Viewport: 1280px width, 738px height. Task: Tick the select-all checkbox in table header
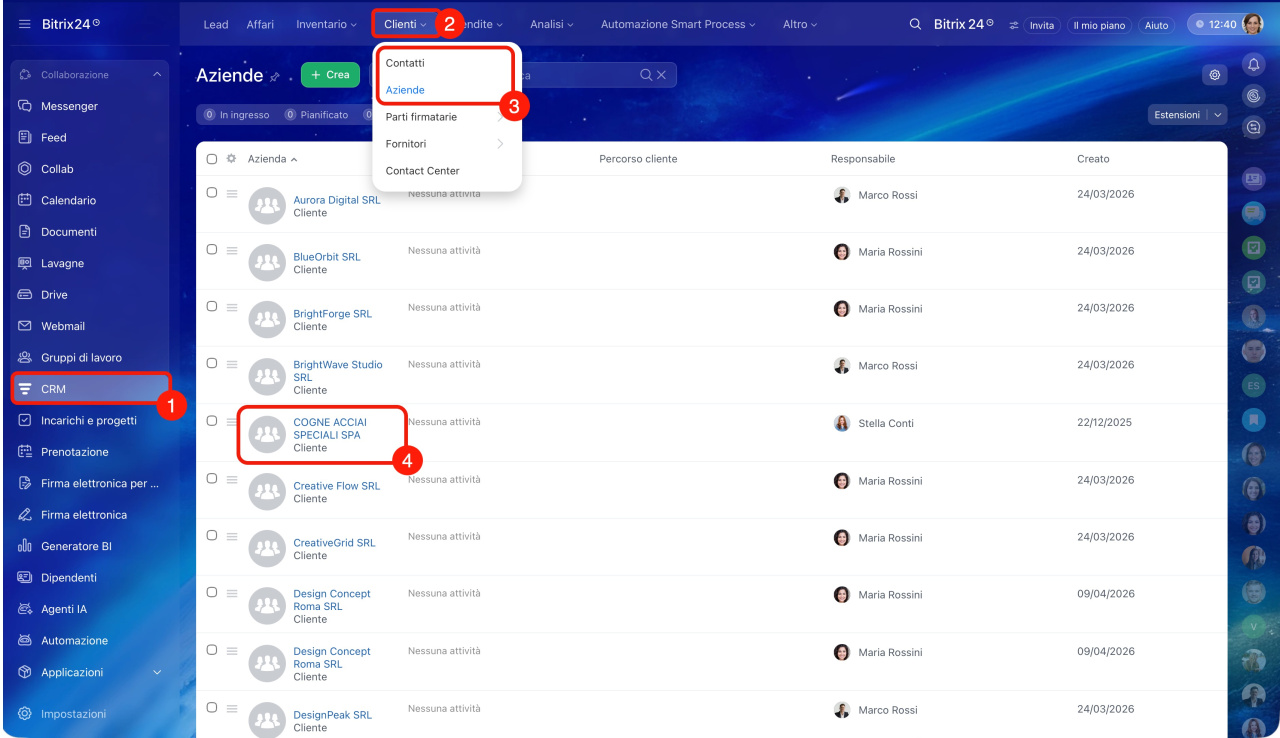212,159
